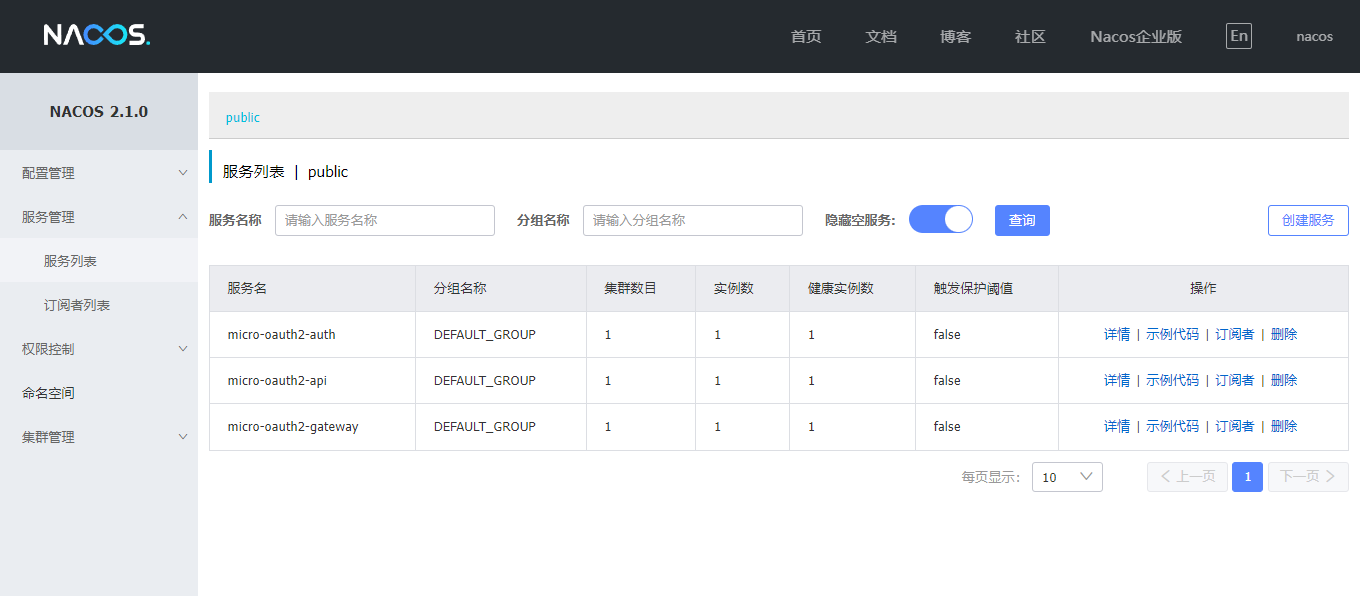
Task: Open 示例代码 for micro-oauth2-auth
Action: 1172,334
